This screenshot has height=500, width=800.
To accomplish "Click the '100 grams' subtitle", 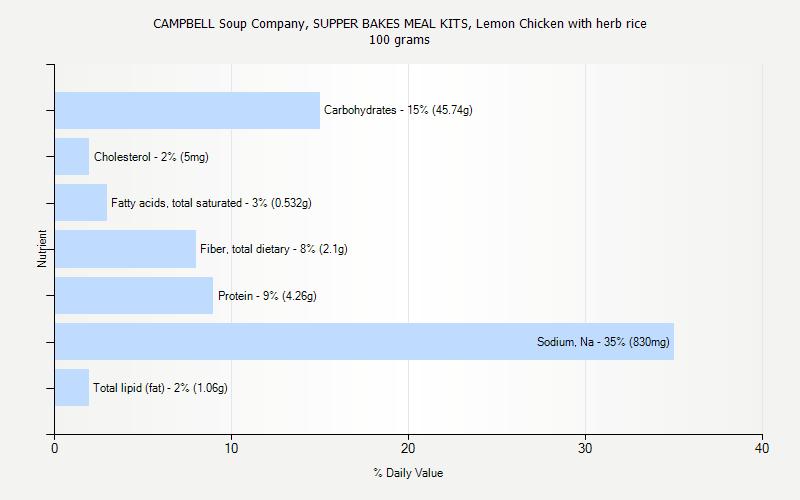I will 400,40.
